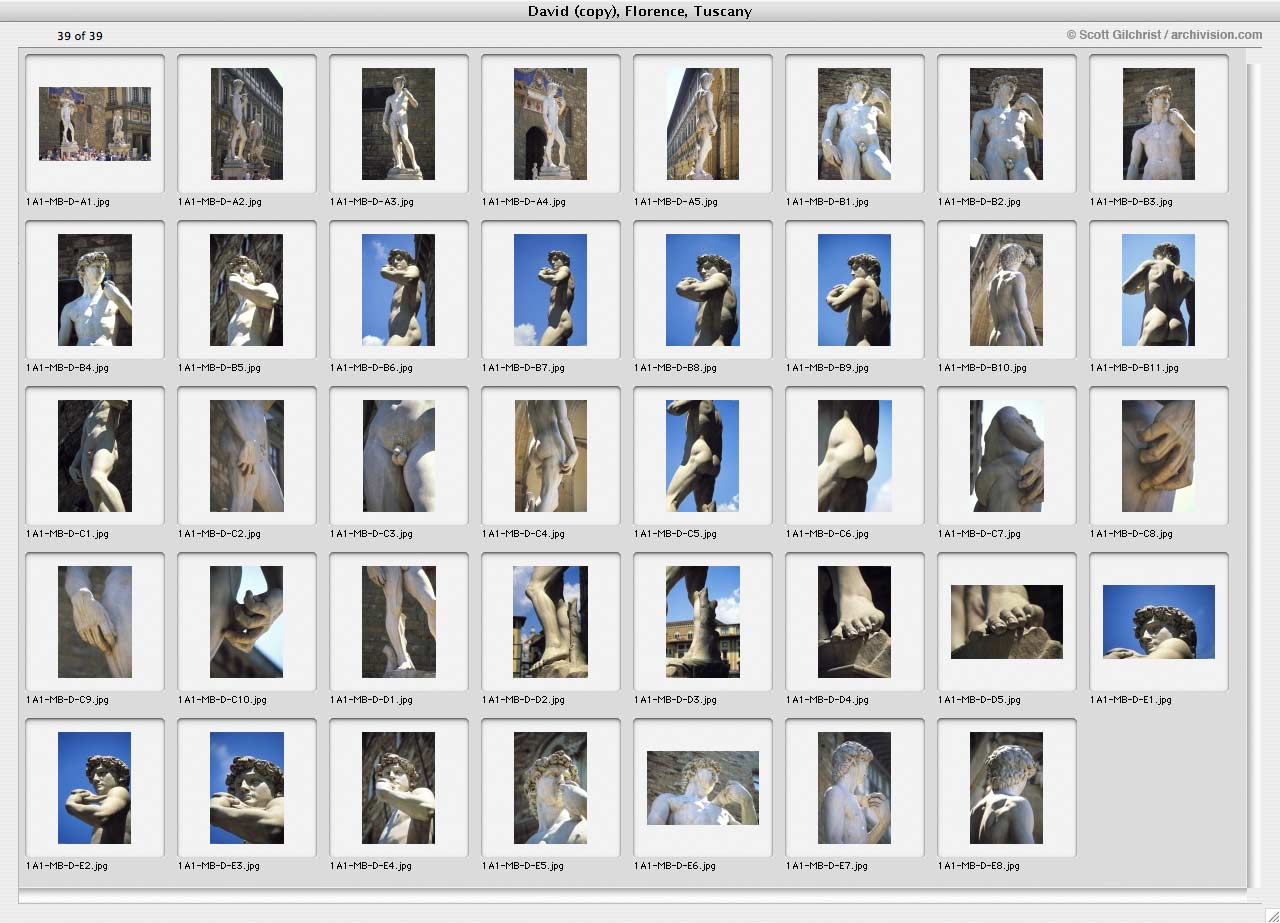View thumbnail 1A1-MB-D-A5.jpg
Viewport: 1280px width, 923px height.
(x=703, y=124)
